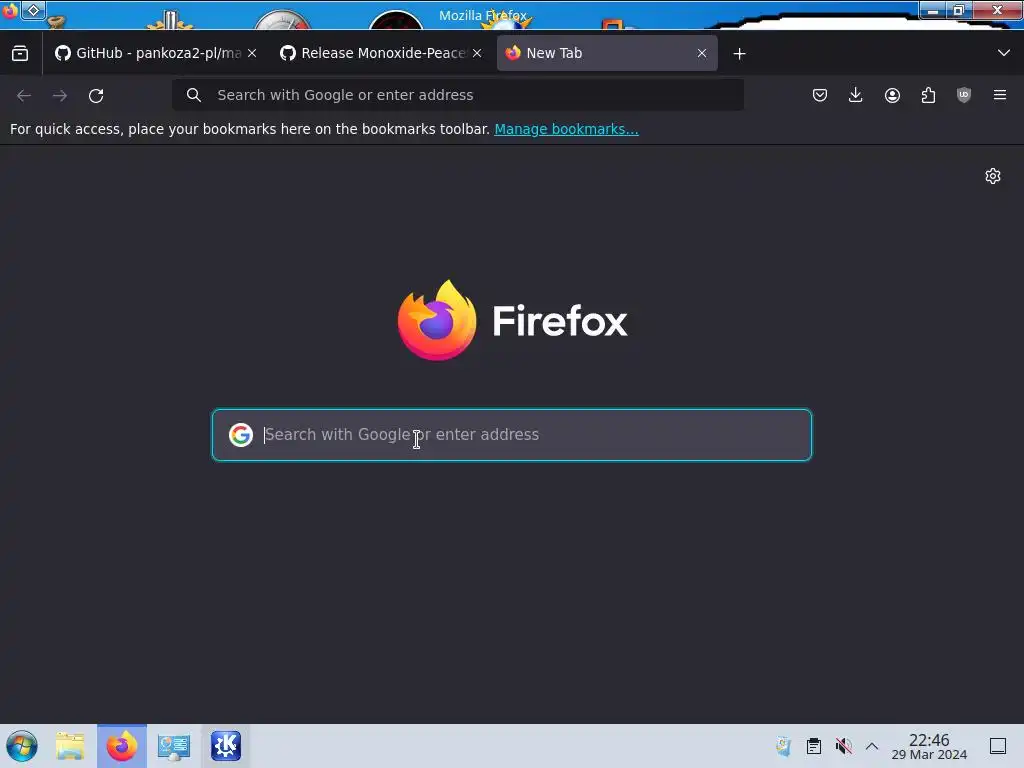Personalize new tab with gear icon
The height and width of the screenshot is (768, 1024).
993,176
